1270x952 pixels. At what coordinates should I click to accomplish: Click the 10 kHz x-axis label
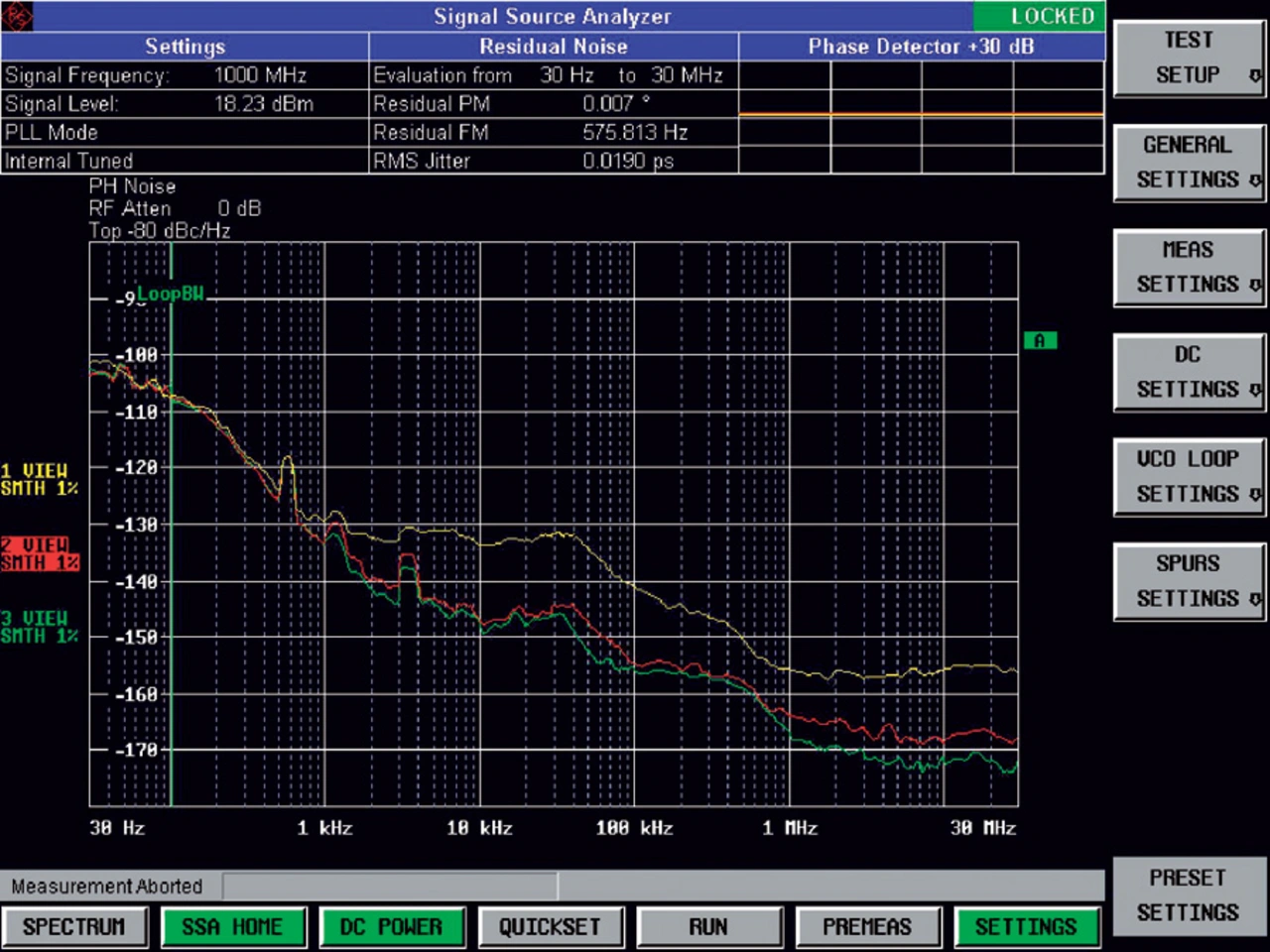(479, 828)
